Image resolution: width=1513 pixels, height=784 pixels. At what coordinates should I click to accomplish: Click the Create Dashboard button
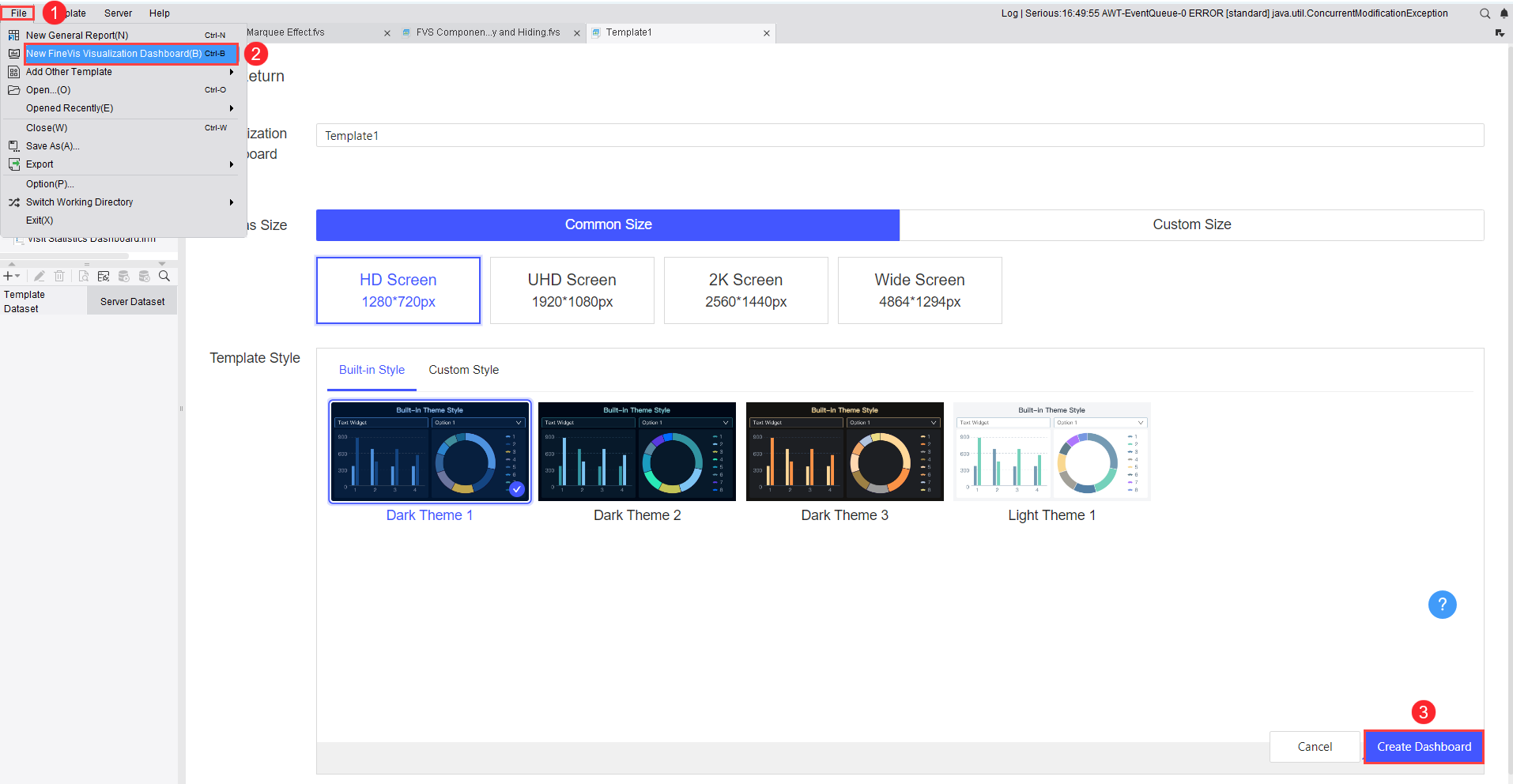[1424, 747]
